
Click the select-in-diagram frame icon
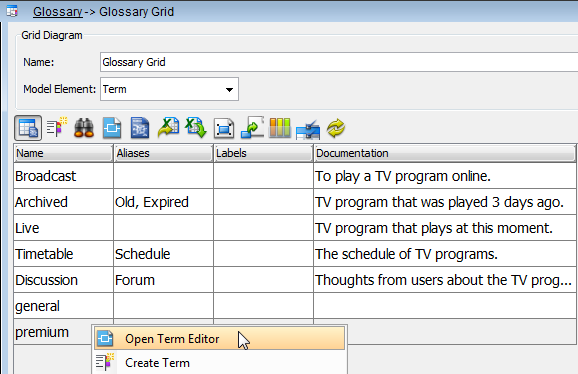coord(224,128)
